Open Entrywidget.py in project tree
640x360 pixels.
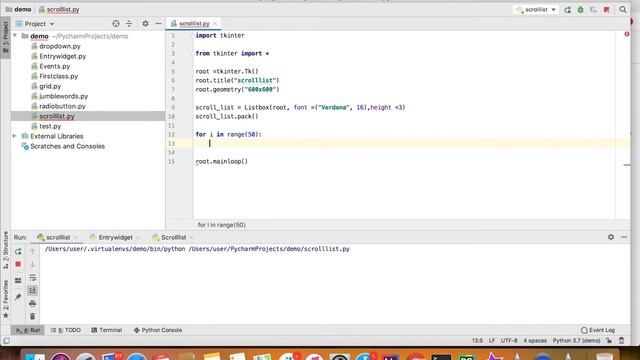62,56
